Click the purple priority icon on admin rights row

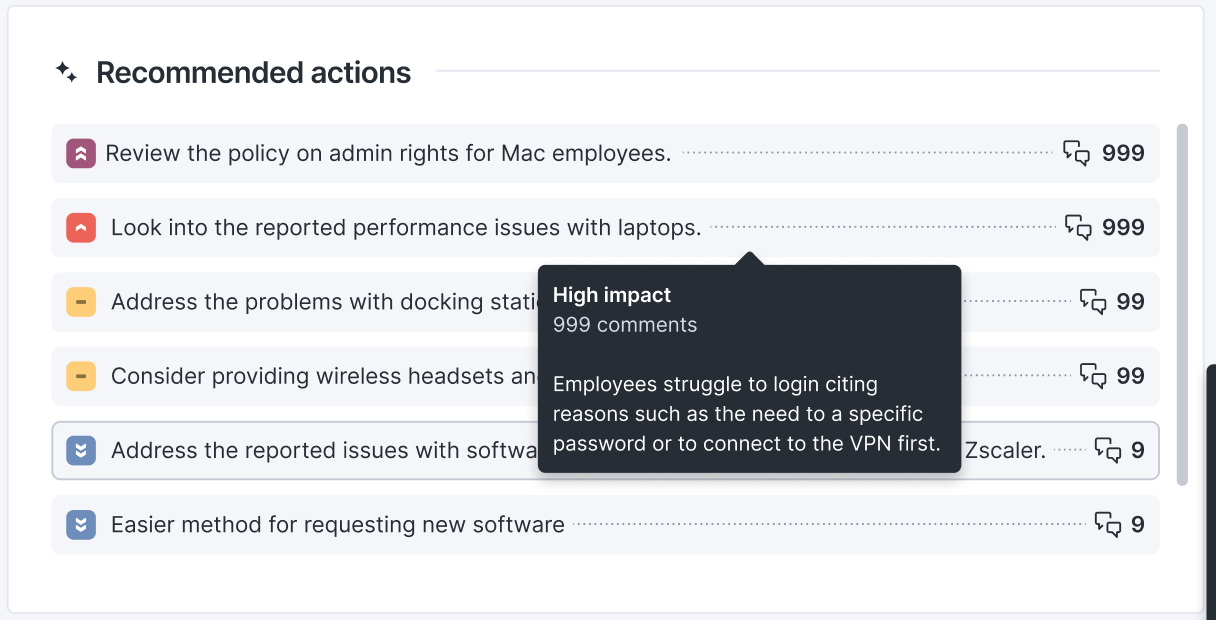pyautogui.click(x=81, y=153)
